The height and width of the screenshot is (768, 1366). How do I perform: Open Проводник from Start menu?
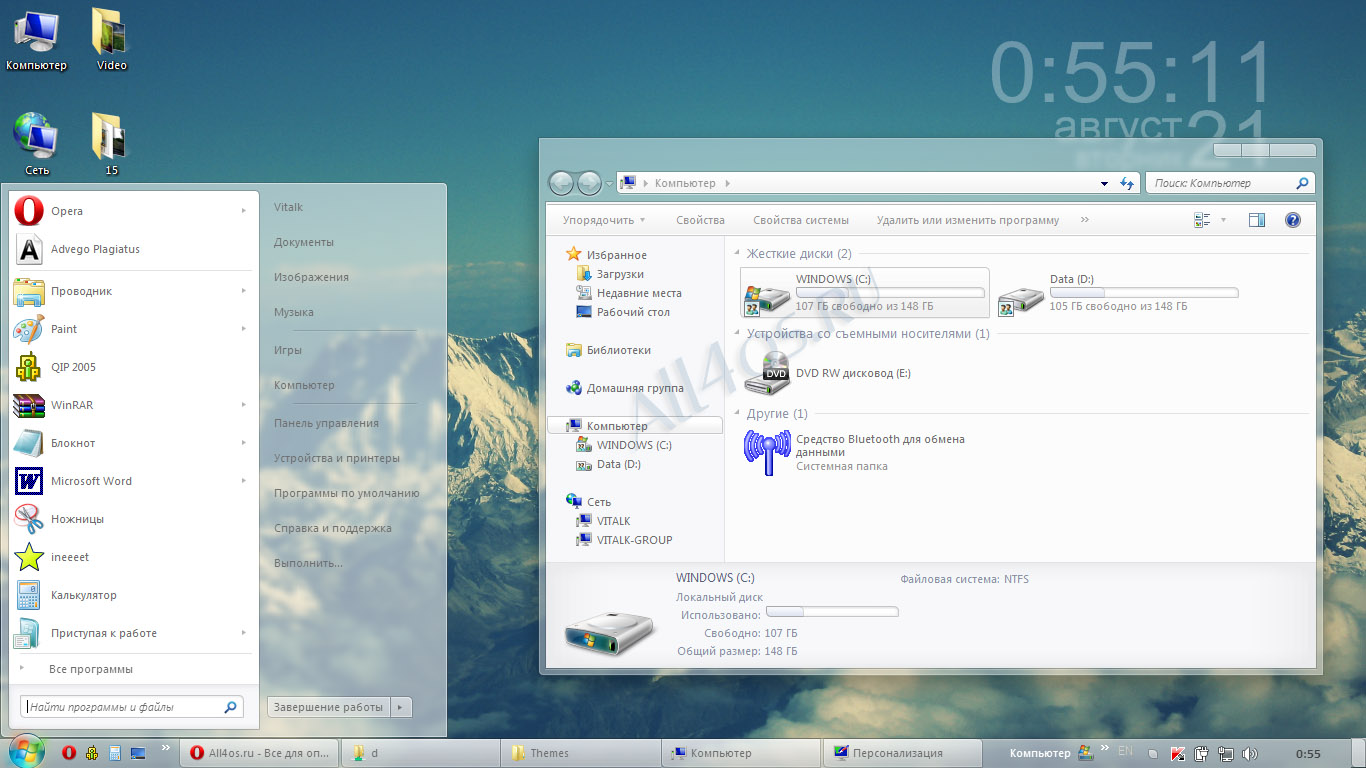coord(131,291)
